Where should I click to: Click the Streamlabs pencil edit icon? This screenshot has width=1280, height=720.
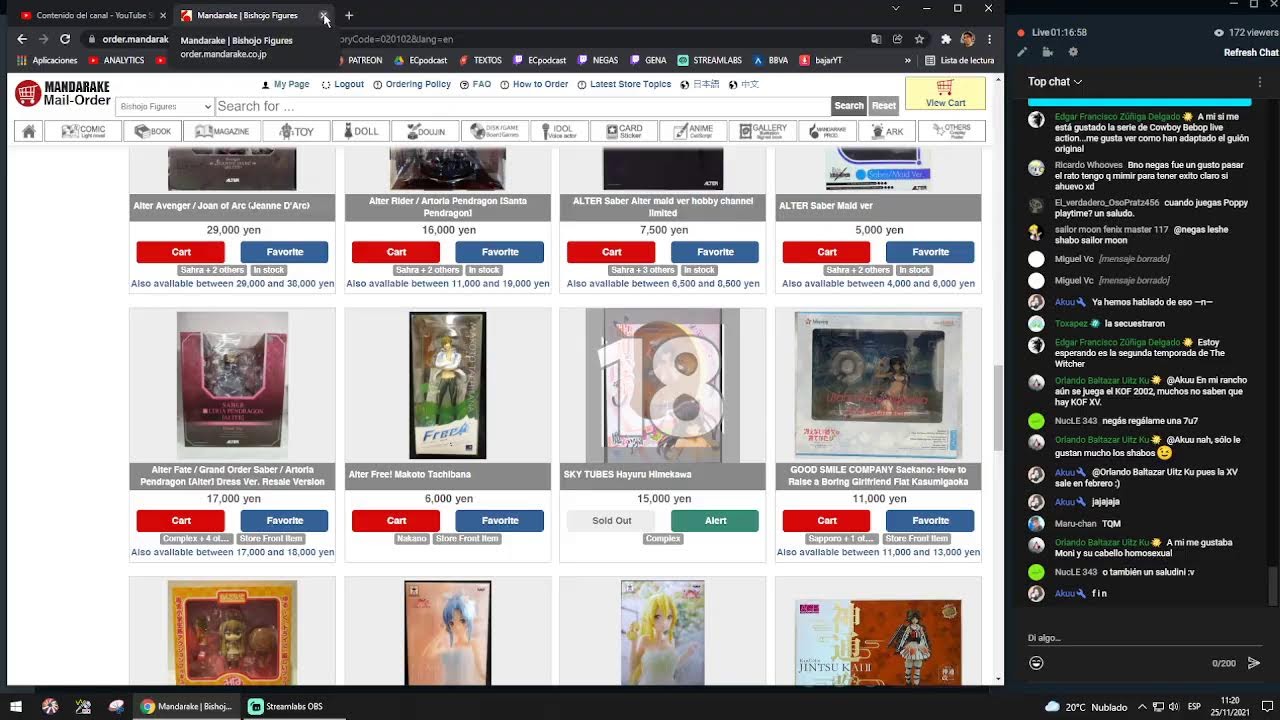pyautogui.click(x=1022, y=52)
